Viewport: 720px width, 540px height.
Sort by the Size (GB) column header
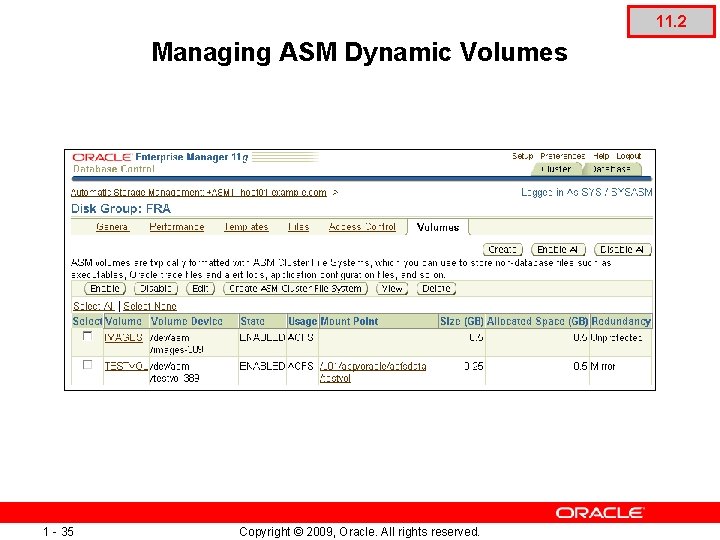(x=461, y=321)
